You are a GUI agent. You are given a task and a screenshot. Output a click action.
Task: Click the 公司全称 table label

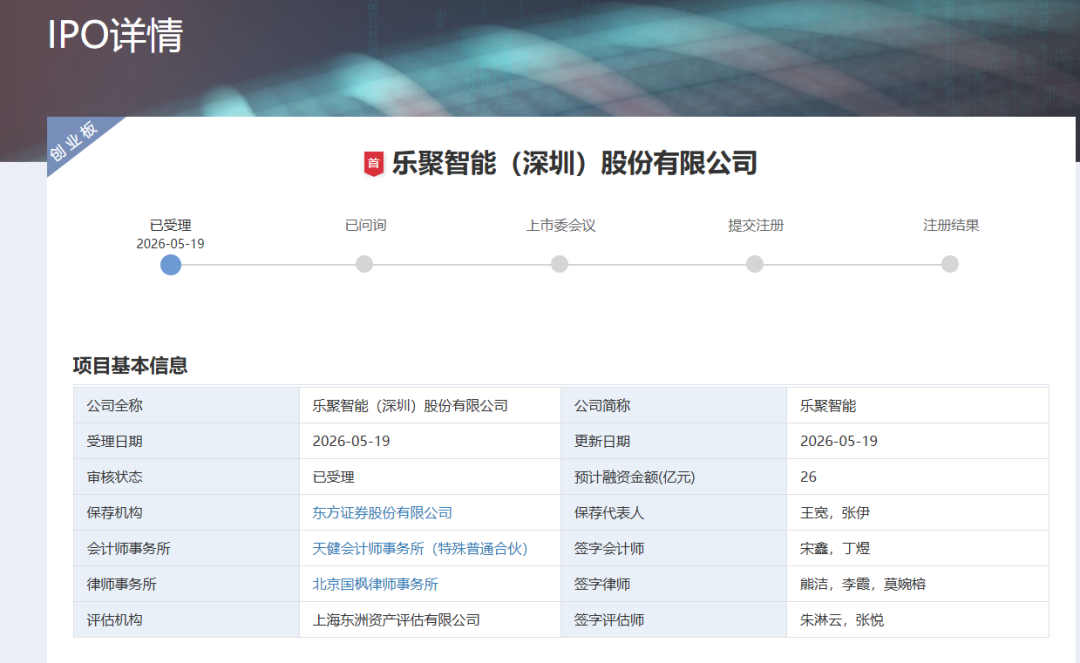pyautogui.click(x=114, y=406)
